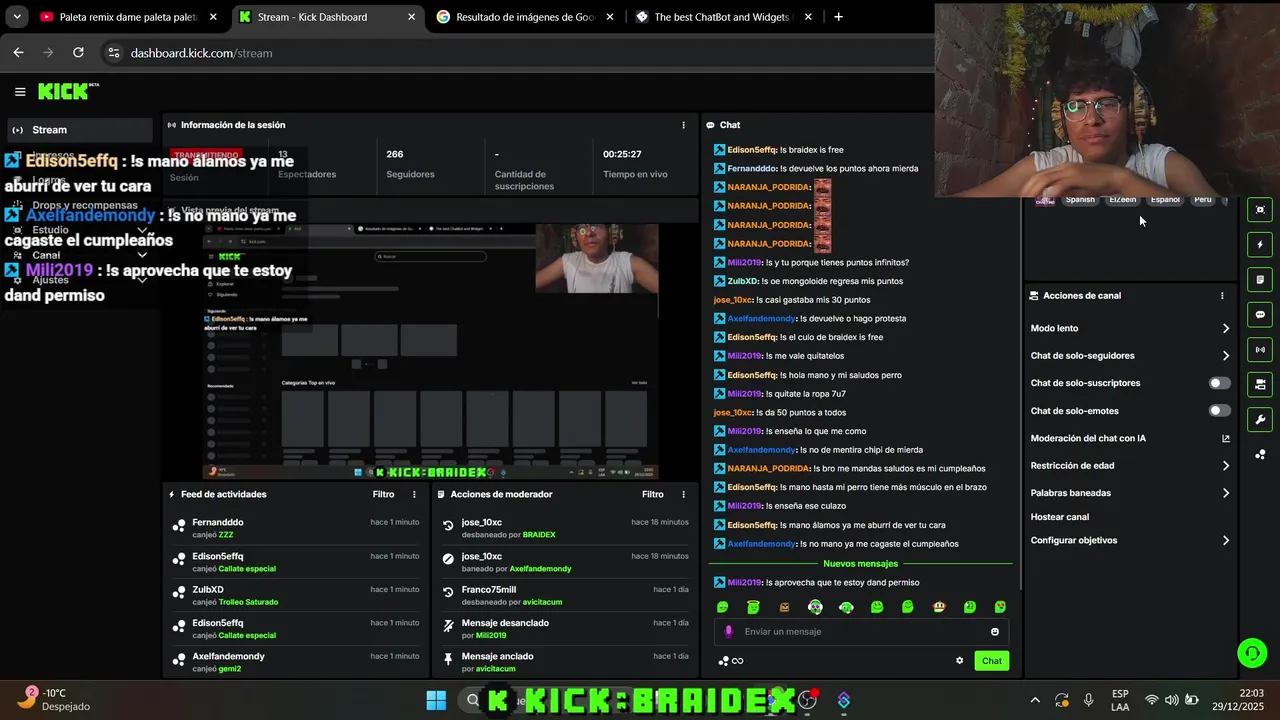Click the lightning bolt activity panel icon
This screenshot has height=720, width=1280.
click(x=1260, y=245)
